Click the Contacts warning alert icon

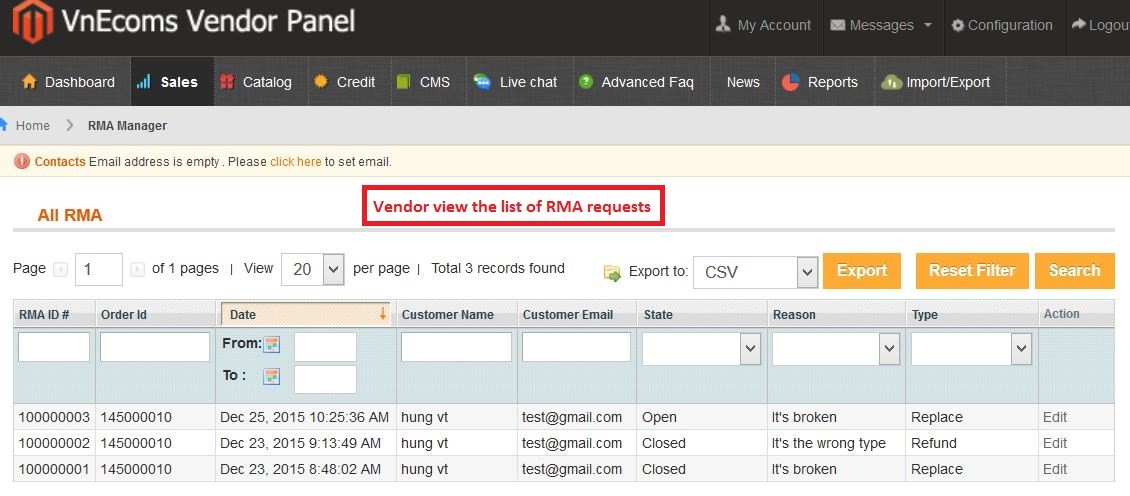[22, 161]
